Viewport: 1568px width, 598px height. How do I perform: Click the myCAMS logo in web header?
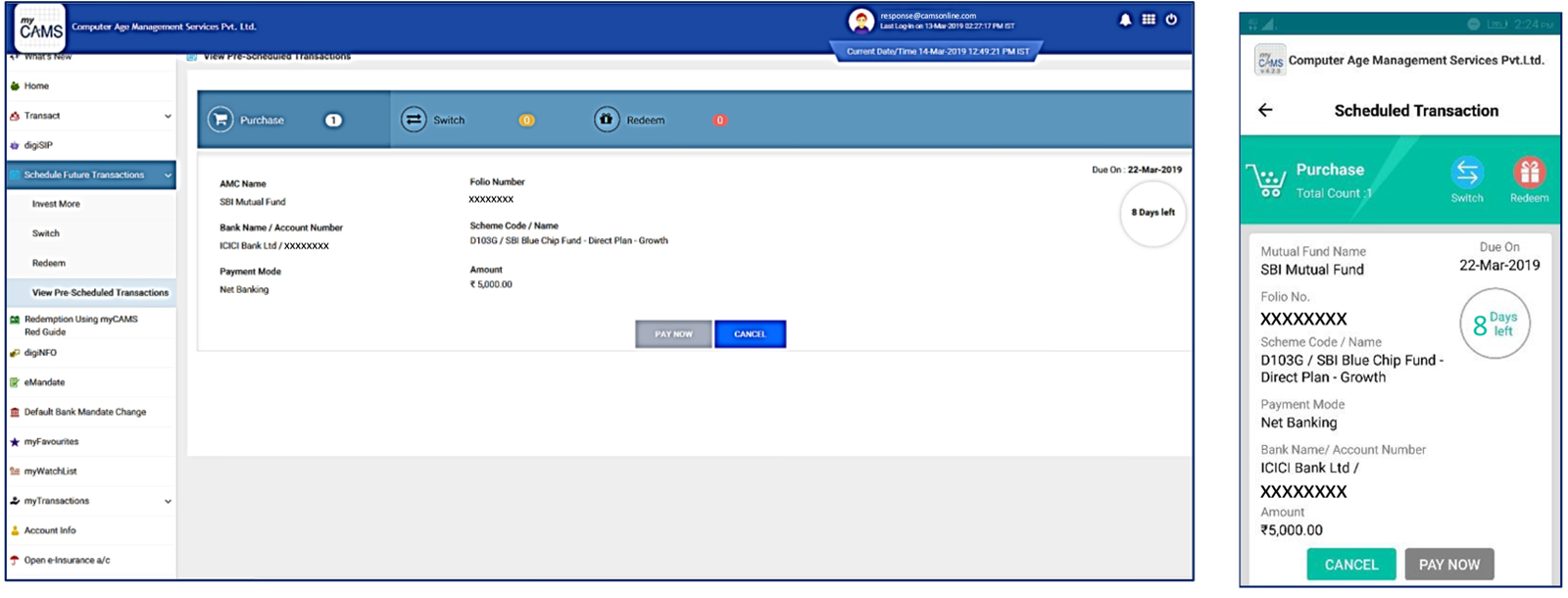(x=40, y=27)
